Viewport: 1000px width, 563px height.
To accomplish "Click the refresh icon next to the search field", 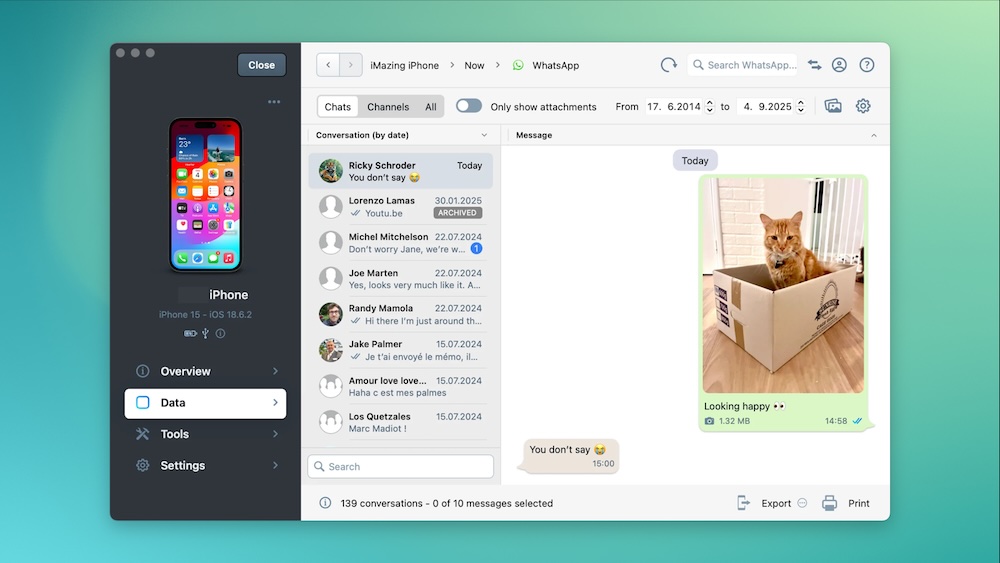I will pos(668,65).
